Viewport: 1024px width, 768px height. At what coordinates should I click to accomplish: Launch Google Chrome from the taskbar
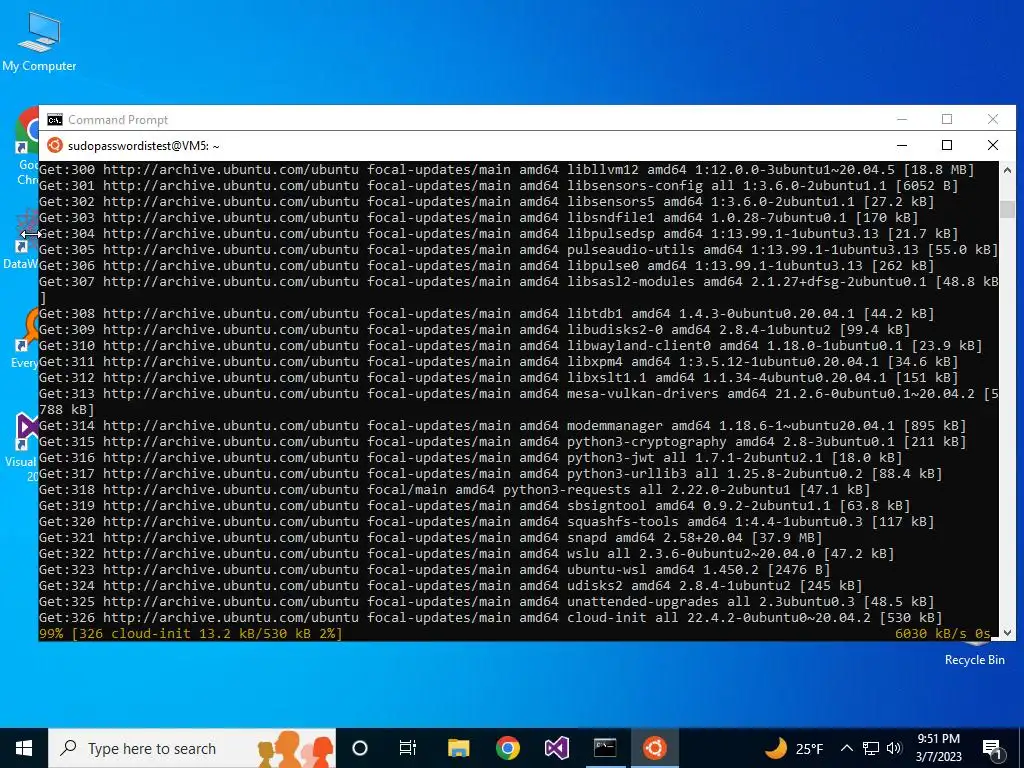point(507,748)
